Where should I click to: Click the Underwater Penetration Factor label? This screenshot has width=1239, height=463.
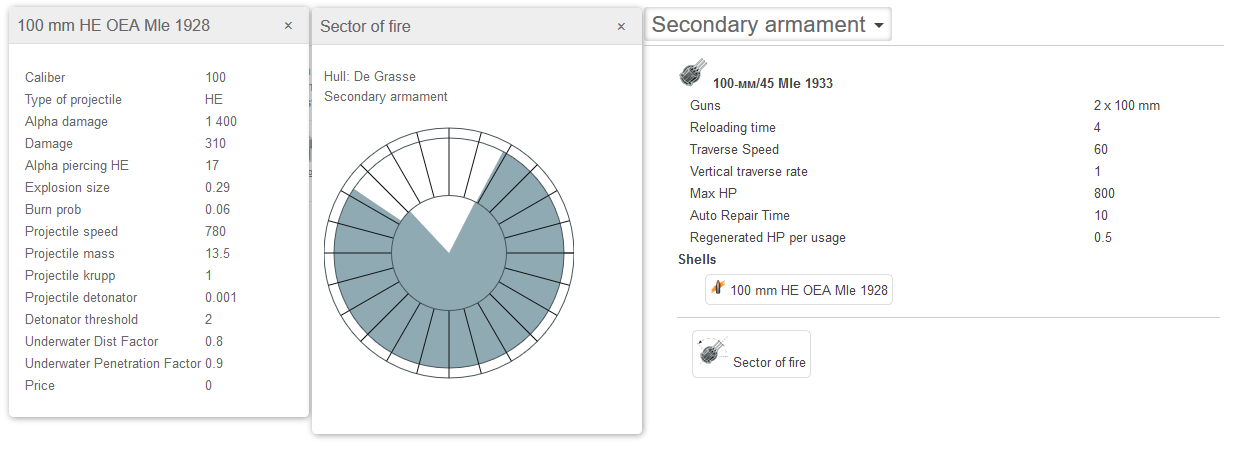[110, 364]
